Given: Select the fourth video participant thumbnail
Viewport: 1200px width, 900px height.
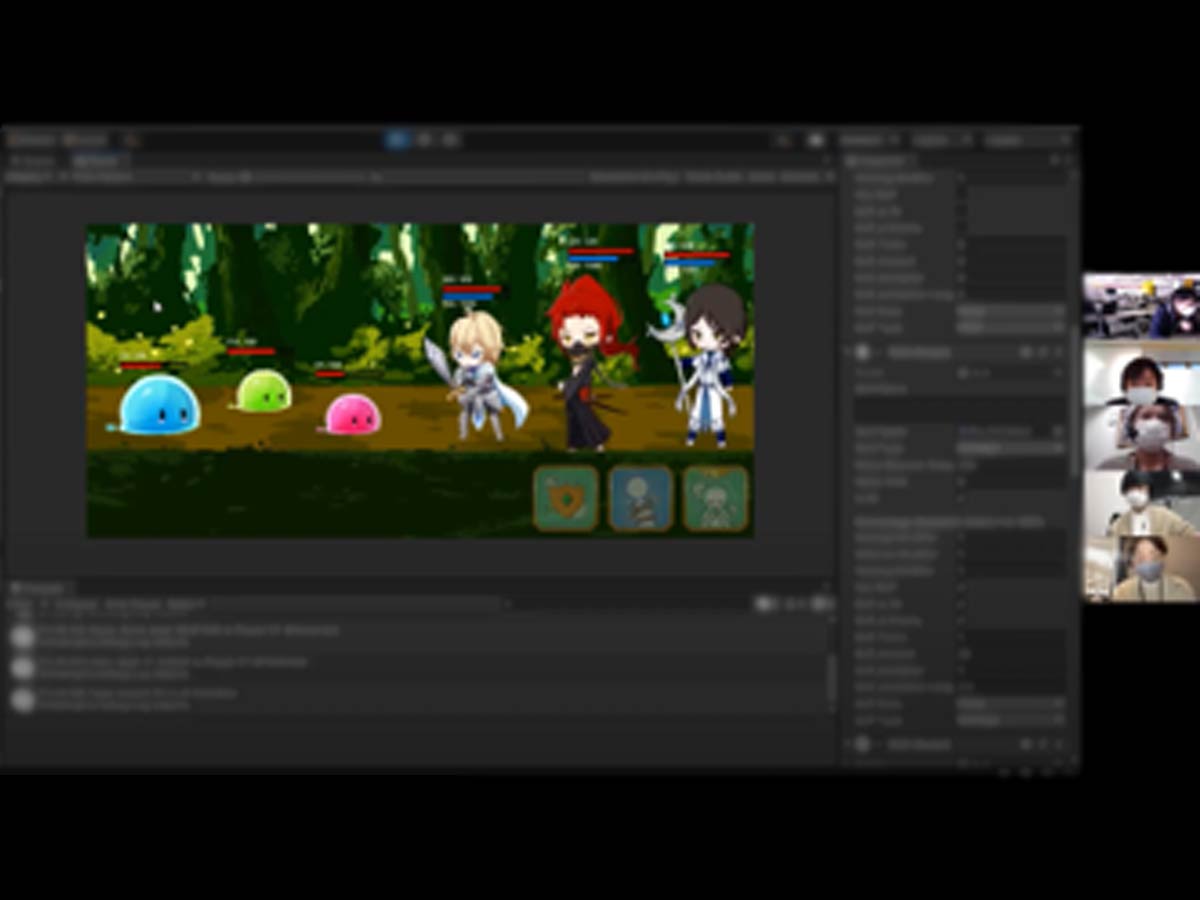Looking at the screenshot, I should (1141, 504).
